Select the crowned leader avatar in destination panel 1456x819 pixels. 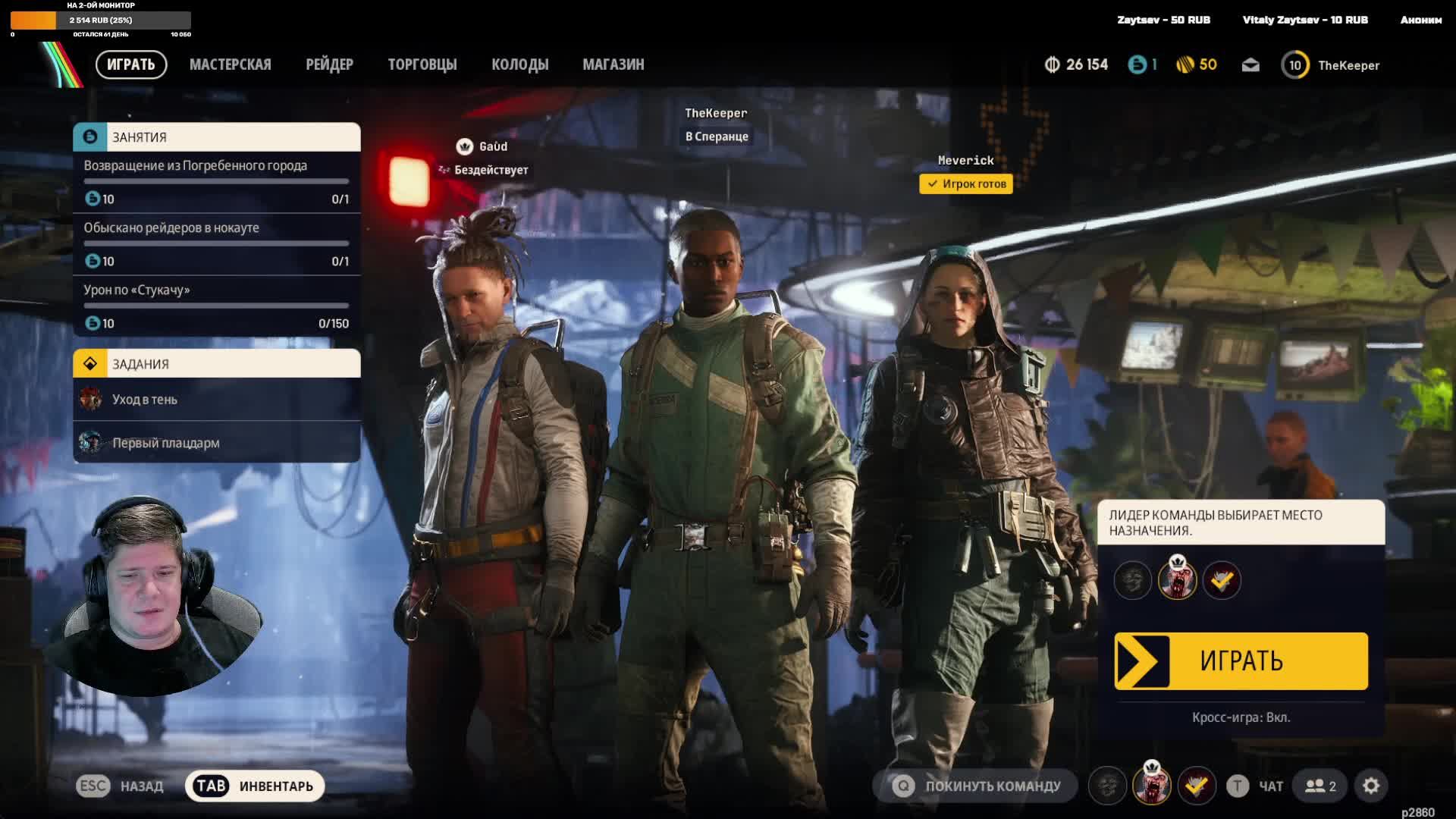pyautogui.click(x=1177, y=579)
